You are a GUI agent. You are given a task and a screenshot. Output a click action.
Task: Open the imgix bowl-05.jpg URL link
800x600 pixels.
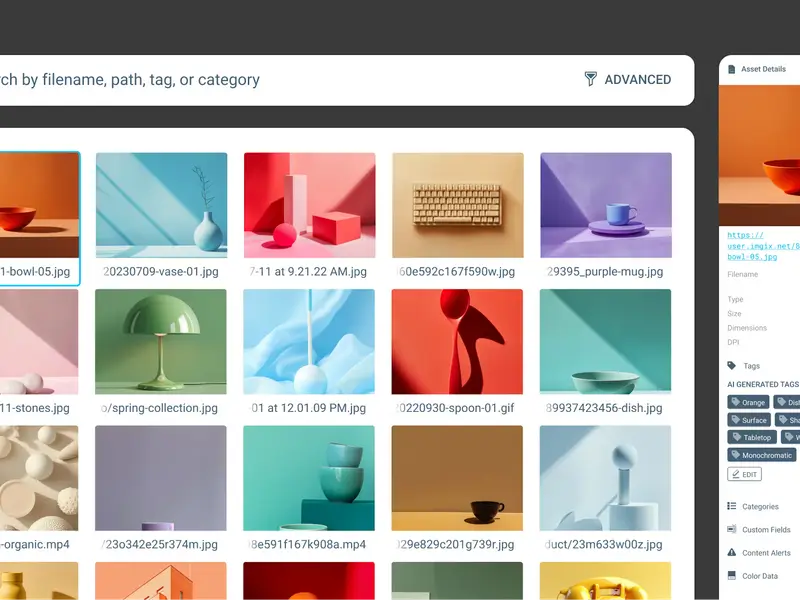click(x=762, y=246)
